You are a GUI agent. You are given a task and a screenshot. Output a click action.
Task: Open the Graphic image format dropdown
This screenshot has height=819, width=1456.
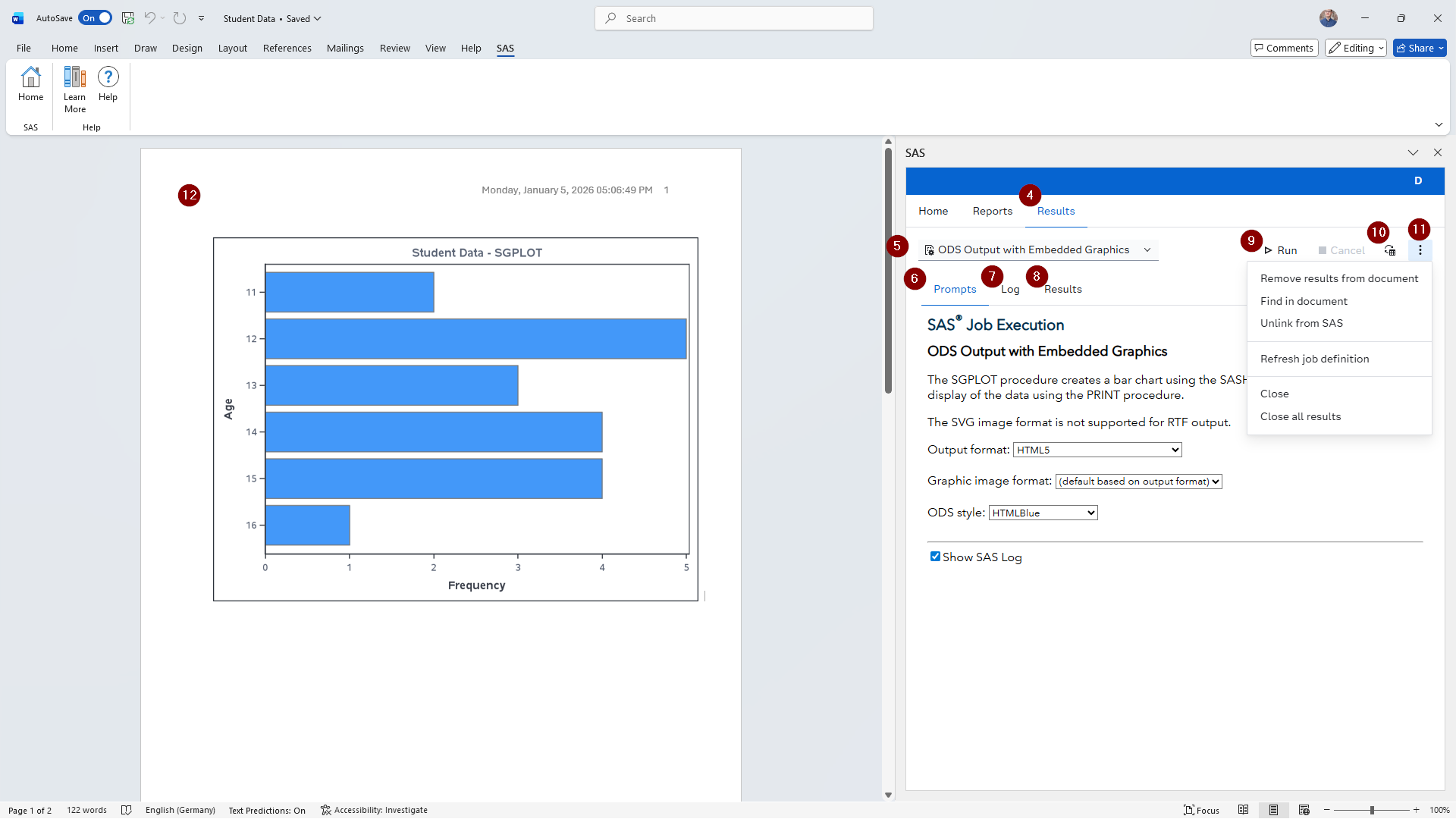coord(1138,482)
